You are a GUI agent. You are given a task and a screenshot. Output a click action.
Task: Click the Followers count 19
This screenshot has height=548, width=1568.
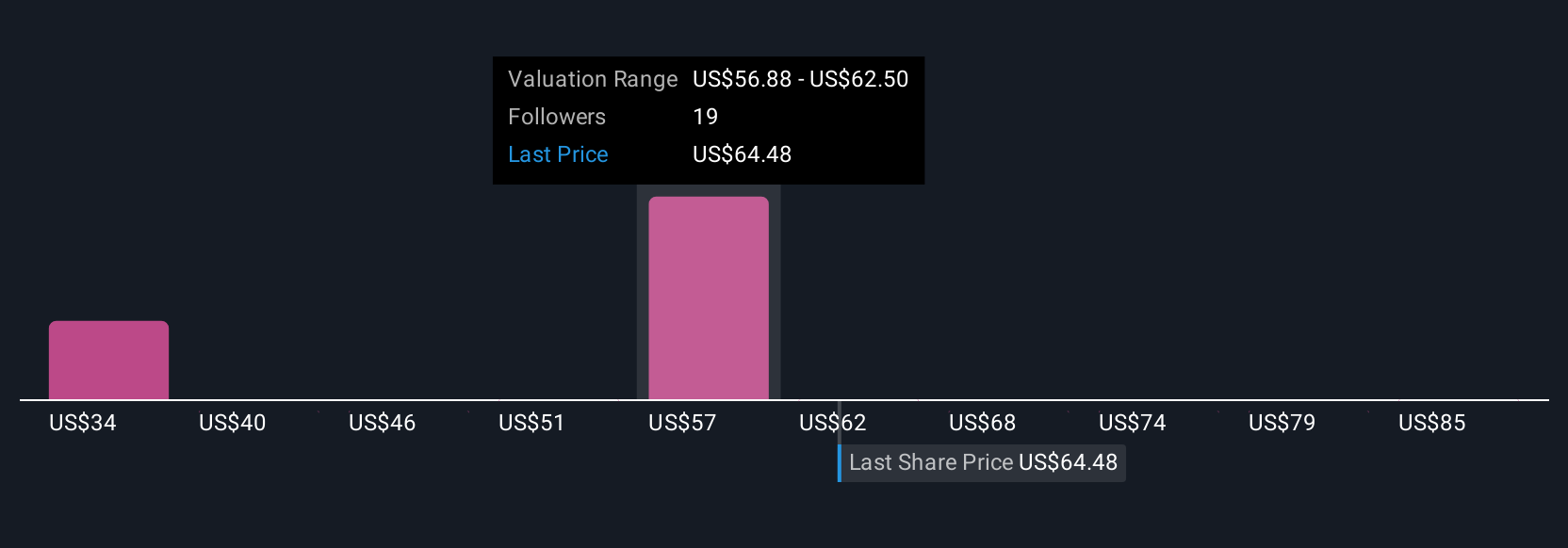pyautogui.click(x=705, y=117)
